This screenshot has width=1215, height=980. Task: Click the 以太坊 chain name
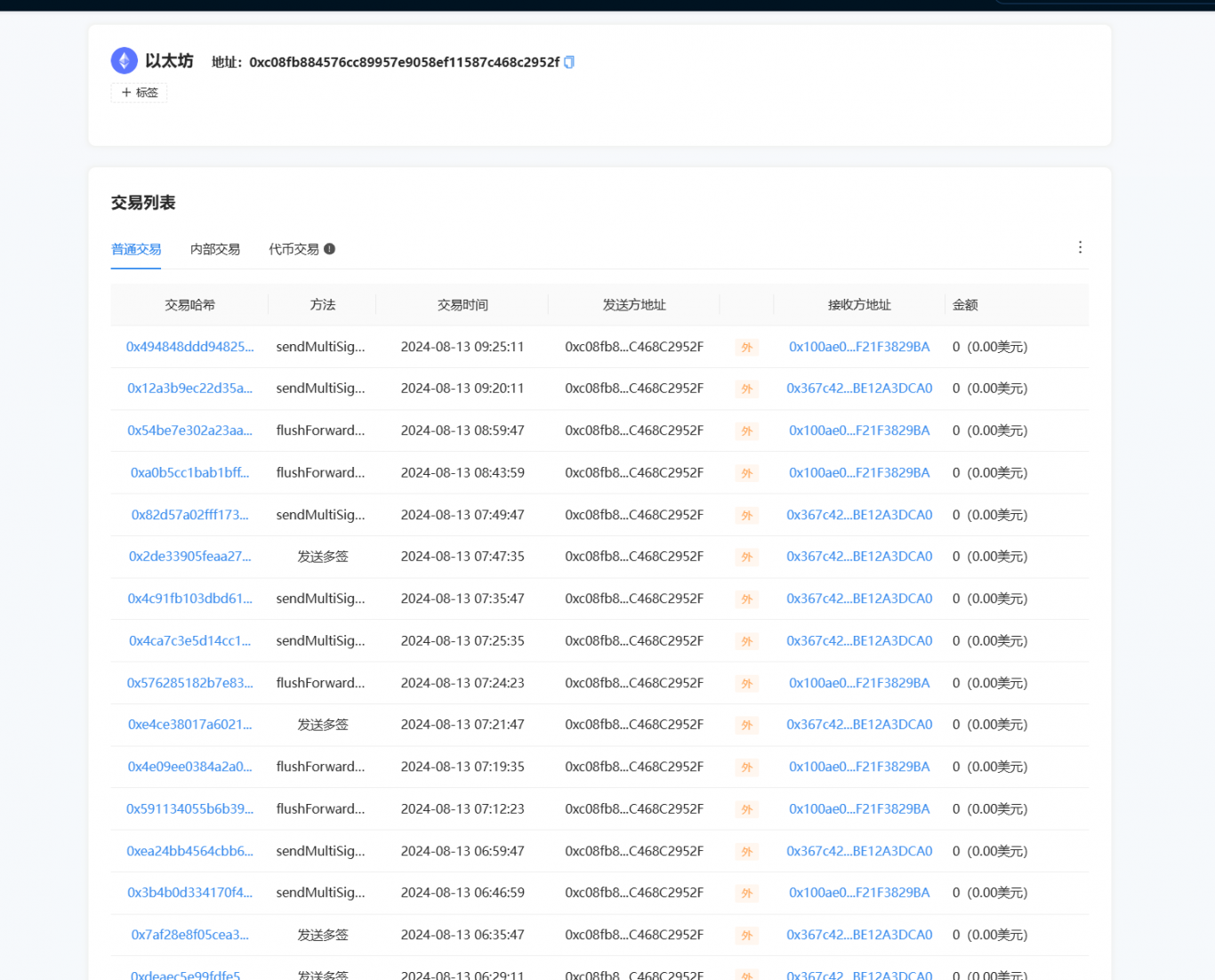coord(169,60)
